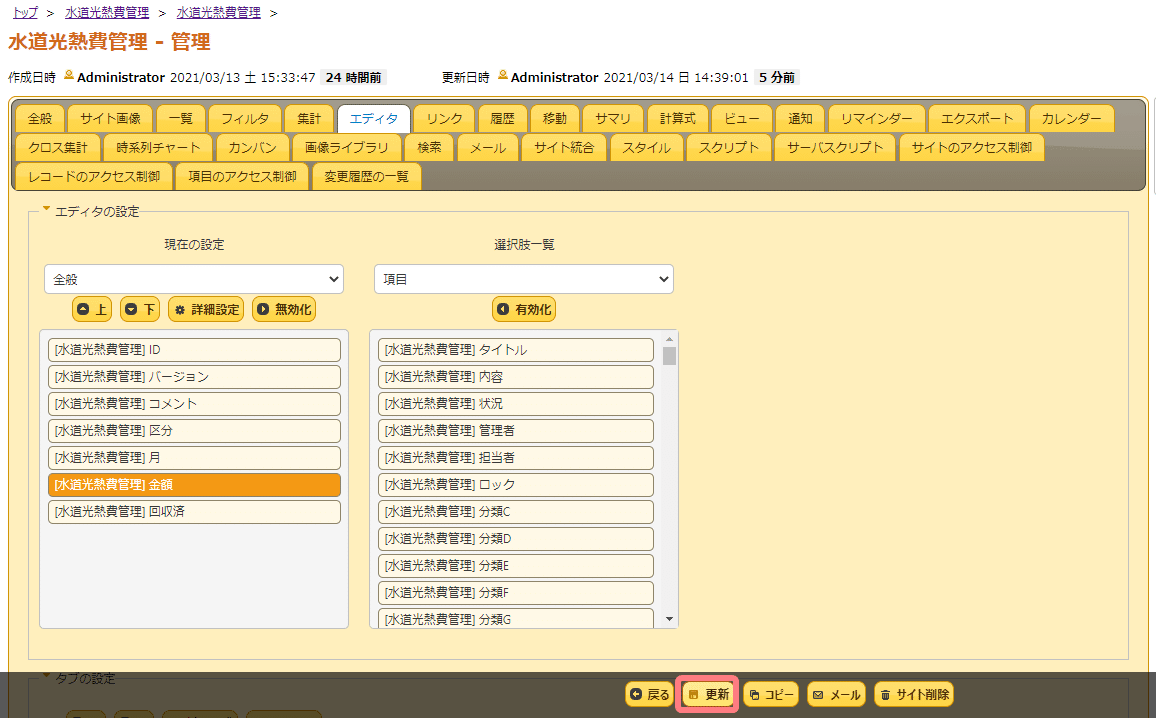Click the 無効化 (disable) button
Image resolution: width=1156 pixels, height=718 pixels.
pos(284,310)
